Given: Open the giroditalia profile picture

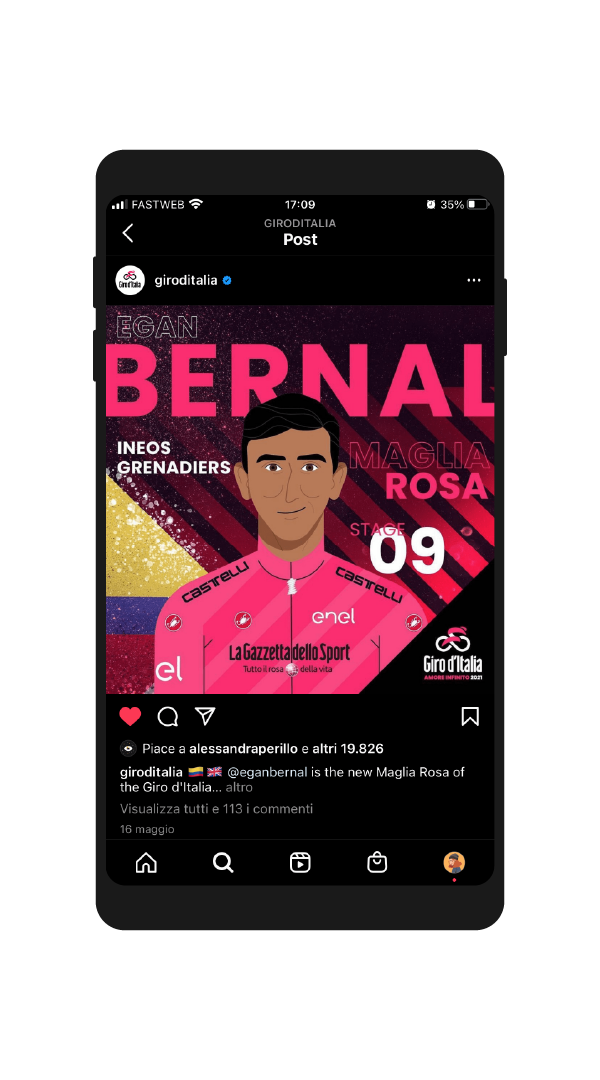Looking at the screenshot, I should (130, 280).
